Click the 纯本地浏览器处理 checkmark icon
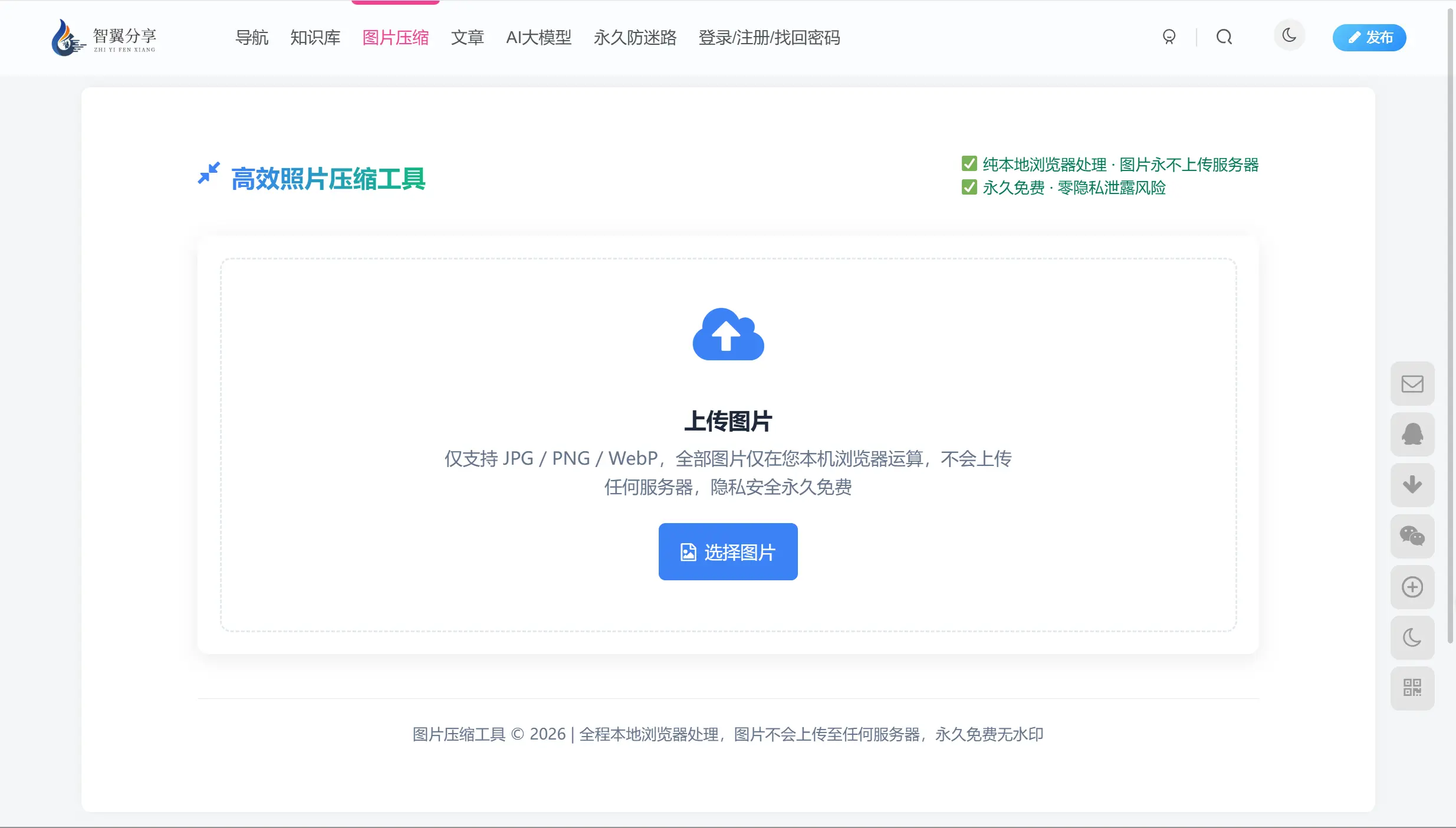Image resolution: width=1456 pixels, height=828 pixels. tap(969, 163)
